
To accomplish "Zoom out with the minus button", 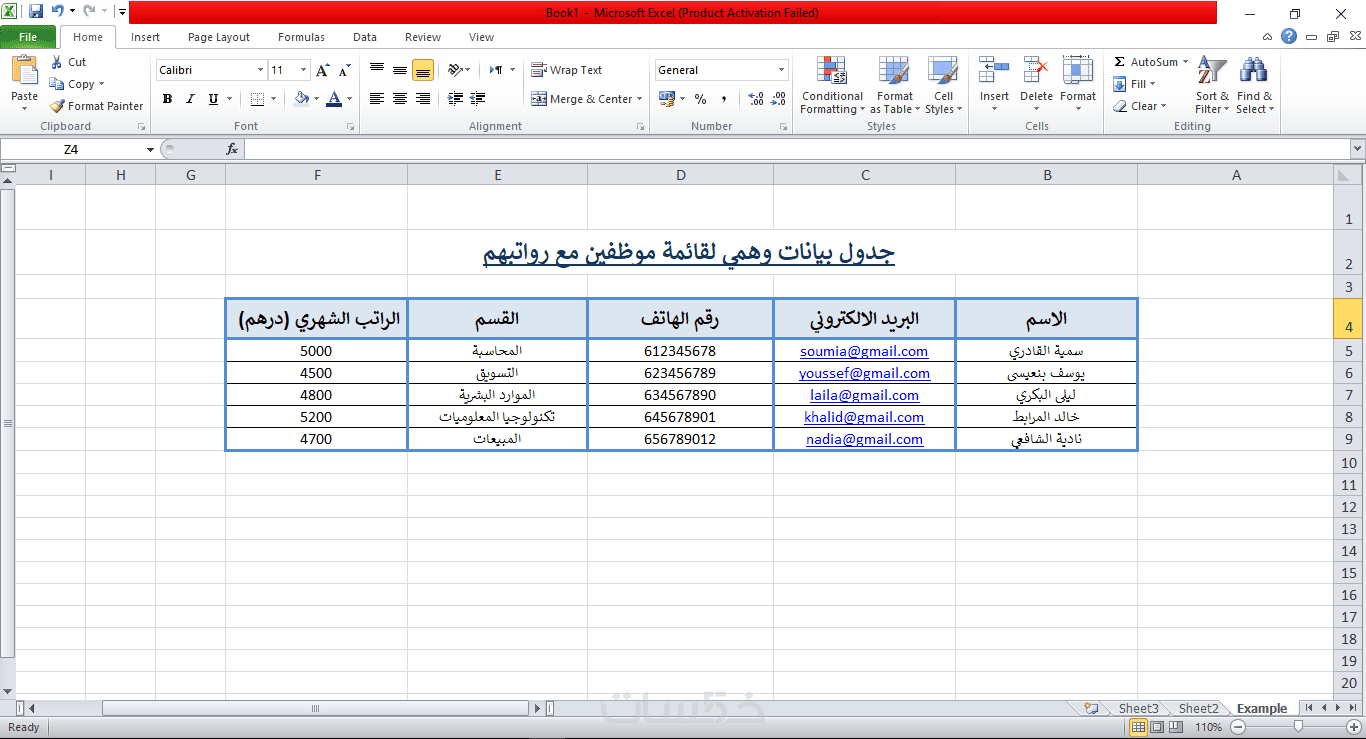I will click(x=1236, y=727).
